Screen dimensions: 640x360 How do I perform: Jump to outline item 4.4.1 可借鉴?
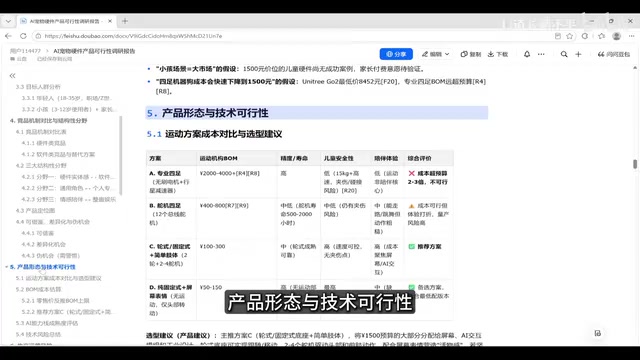(x=38, y=233)
